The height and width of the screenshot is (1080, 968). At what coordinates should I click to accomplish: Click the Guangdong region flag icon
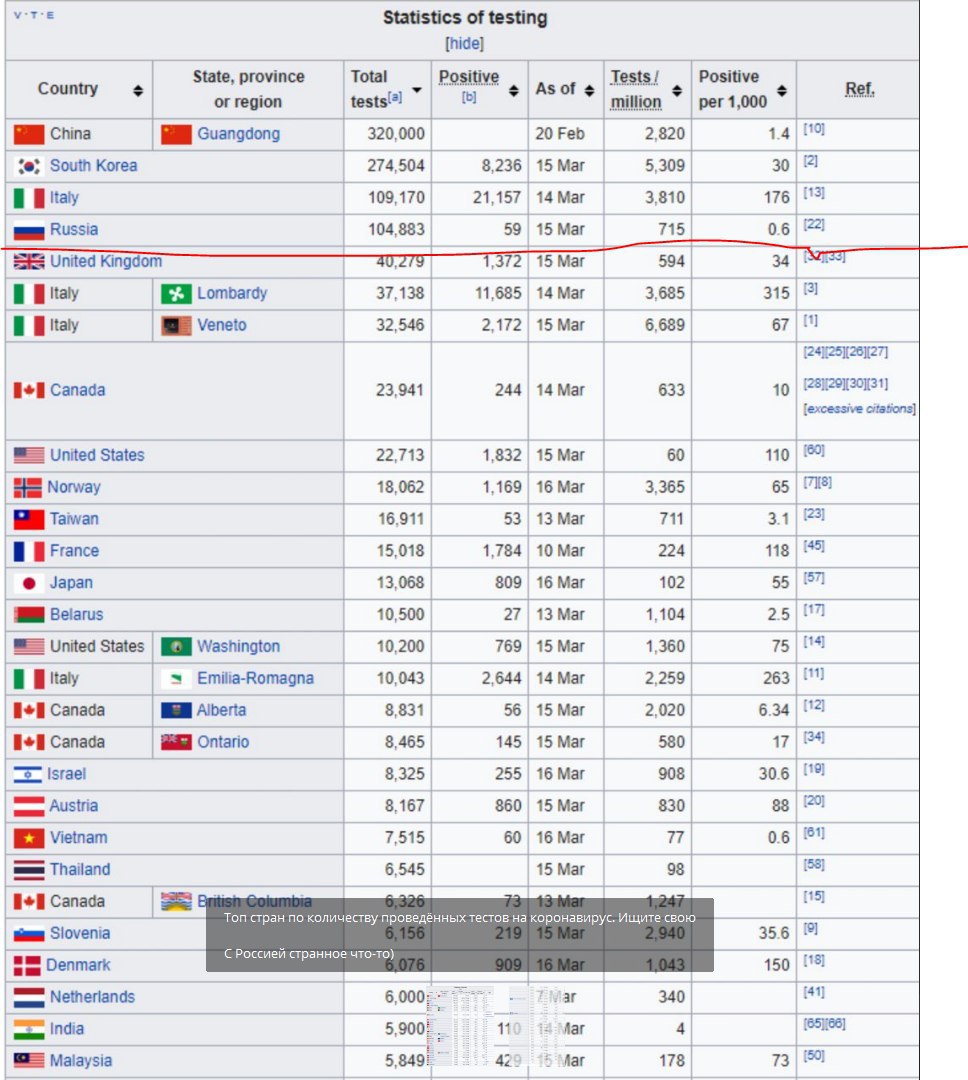pyautogui.click(x=176, y=134)
